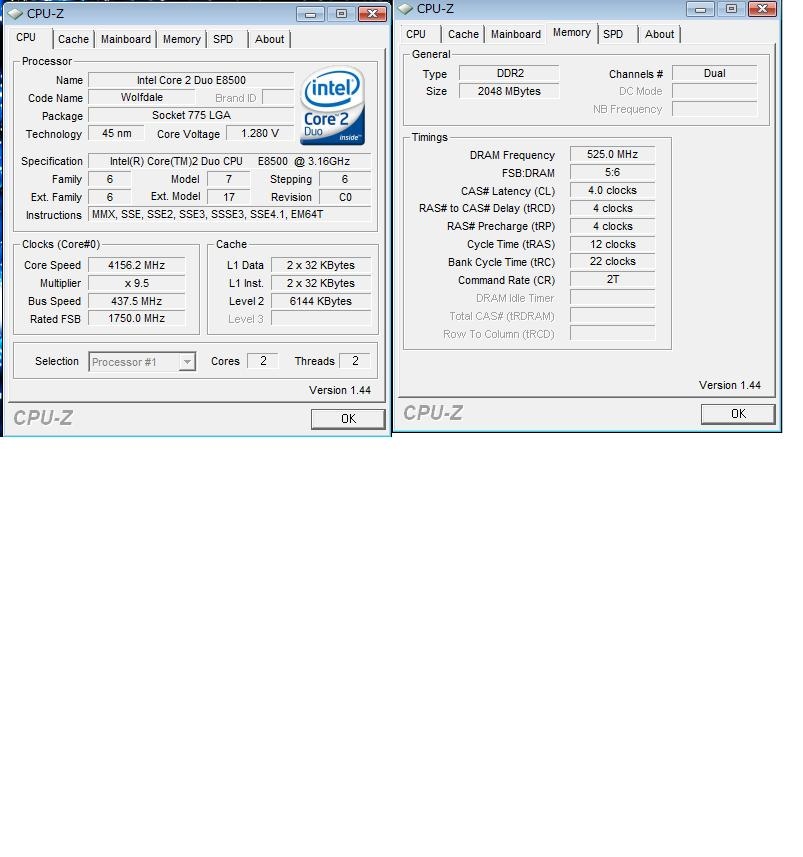
Task: Click the revision value 'C0'
Action: [x=345, y=197]
